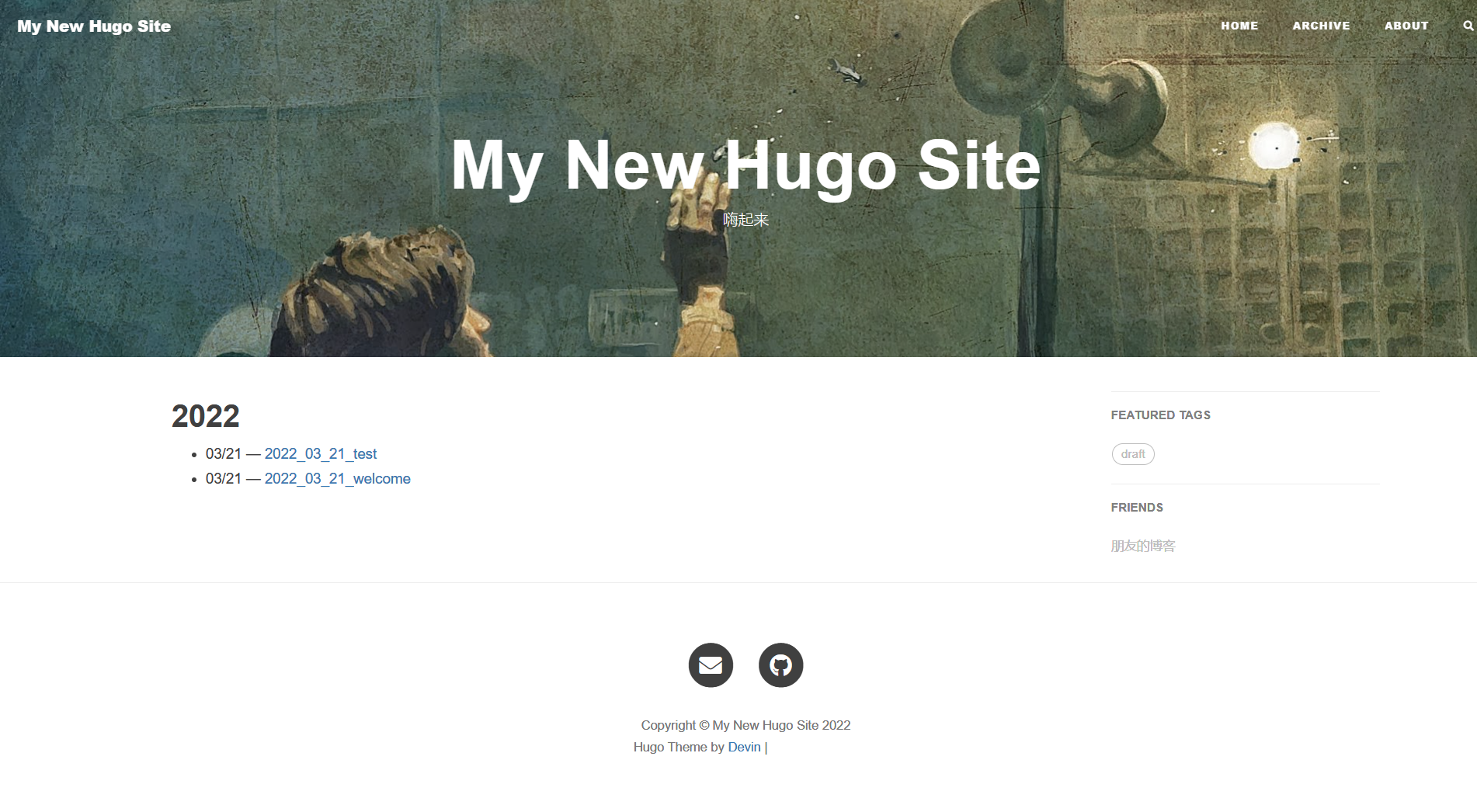The image size is (1477, 812).
Task: Select the draft featured tag
Action: click(x=1133, y=454)
